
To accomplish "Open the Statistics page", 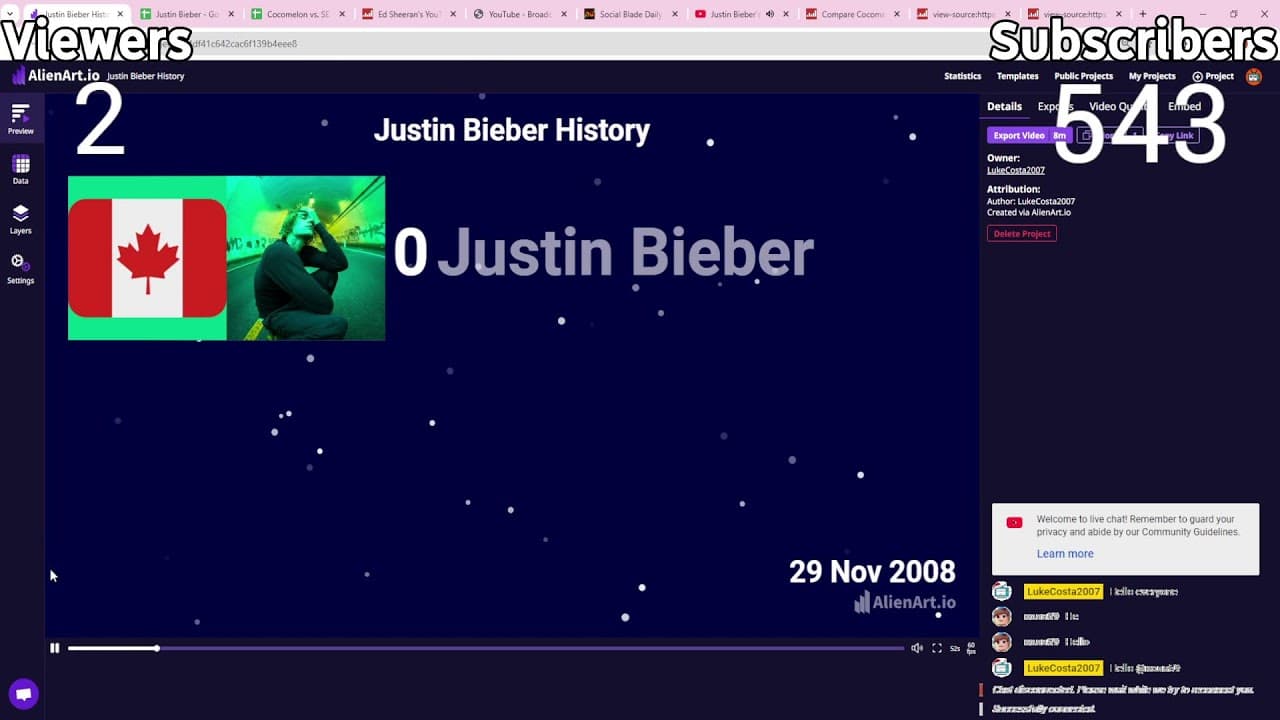I will (963, 76).
